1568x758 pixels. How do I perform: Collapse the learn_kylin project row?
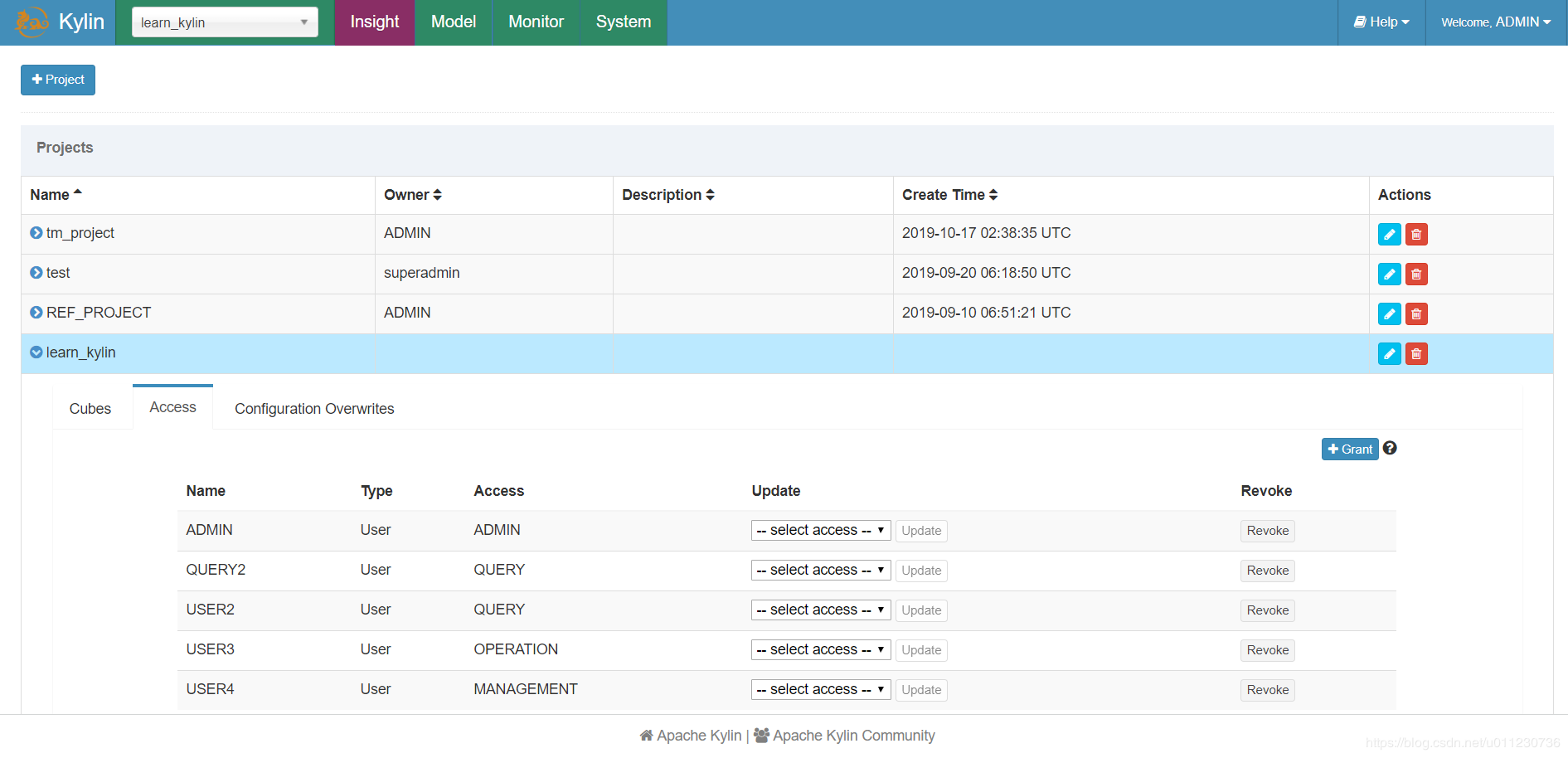(x=35, y=352)
